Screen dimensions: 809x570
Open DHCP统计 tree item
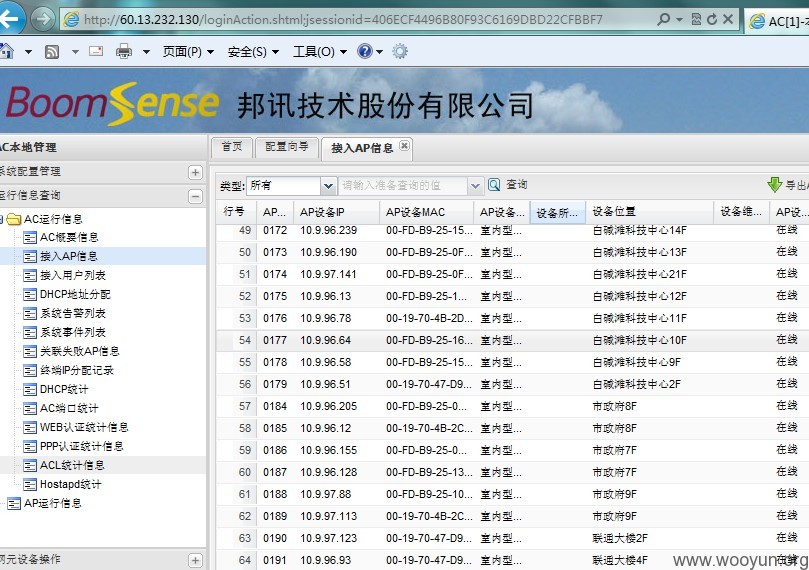(64, 389)
